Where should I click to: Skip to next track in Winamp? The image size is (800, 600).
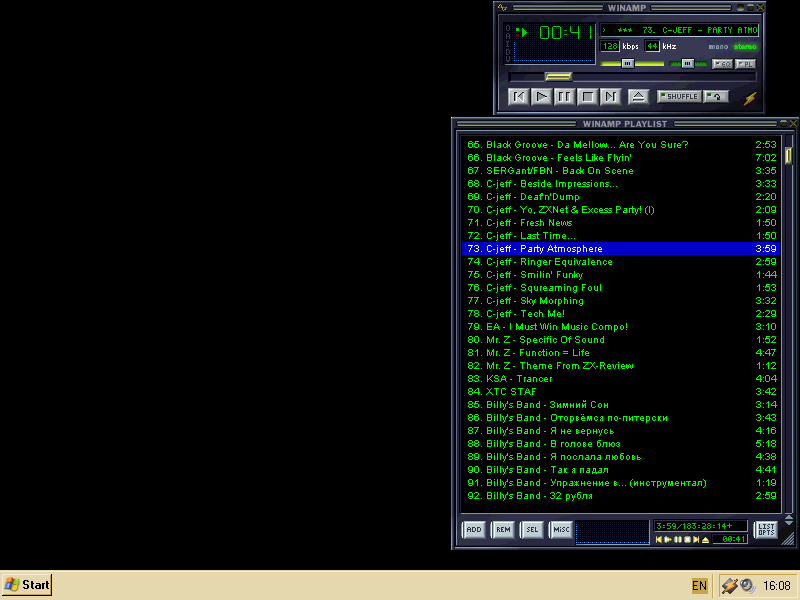(x=610, y=97)
